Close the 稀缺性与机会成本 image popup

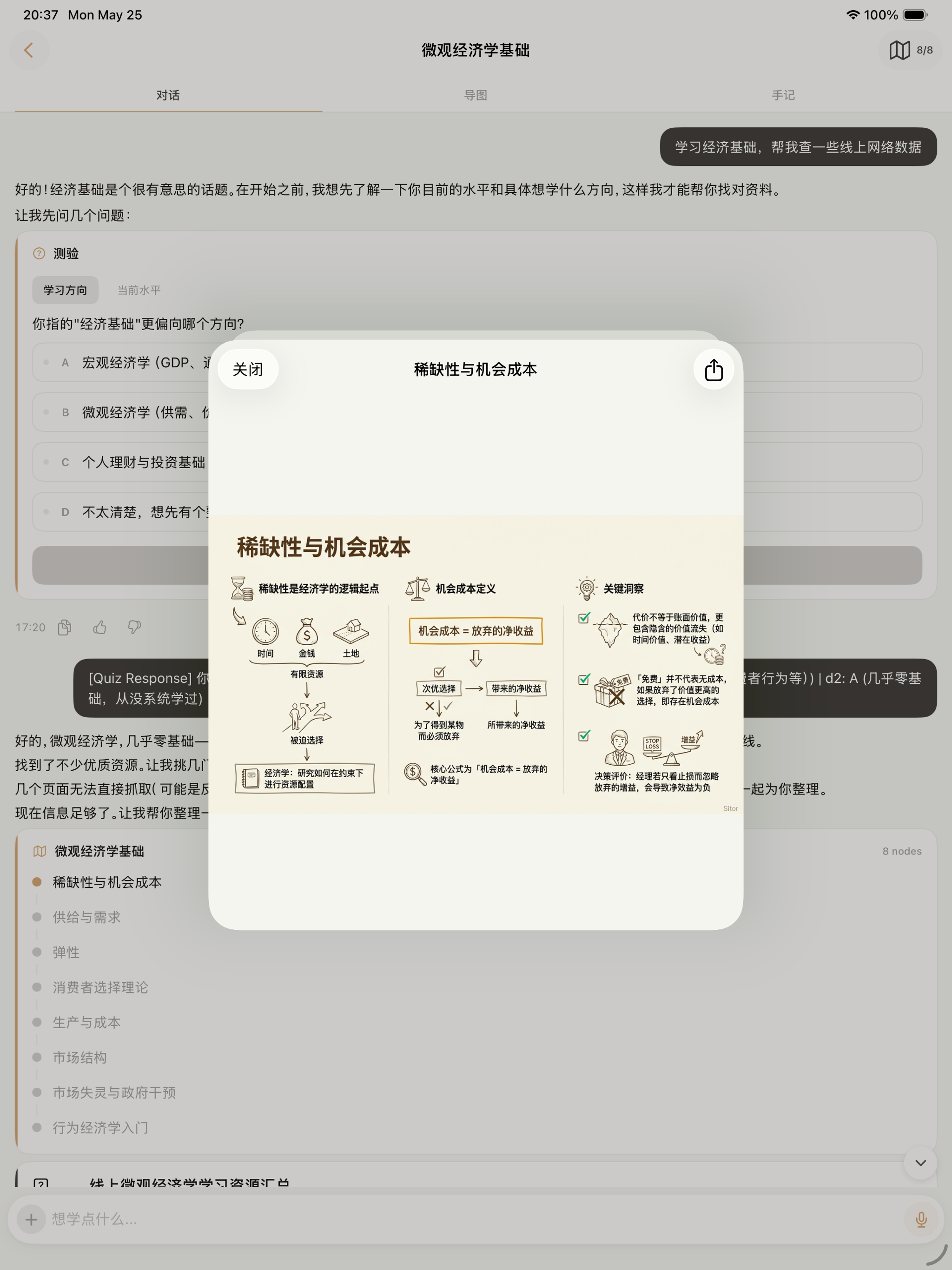point(247,369)
